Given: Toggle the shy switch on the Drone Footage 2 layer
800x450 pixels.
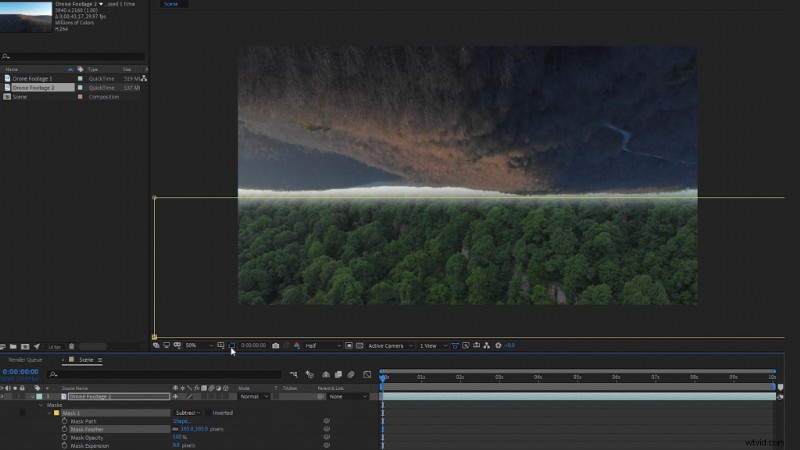Looking at the screenshot, I should pos(176,396).
